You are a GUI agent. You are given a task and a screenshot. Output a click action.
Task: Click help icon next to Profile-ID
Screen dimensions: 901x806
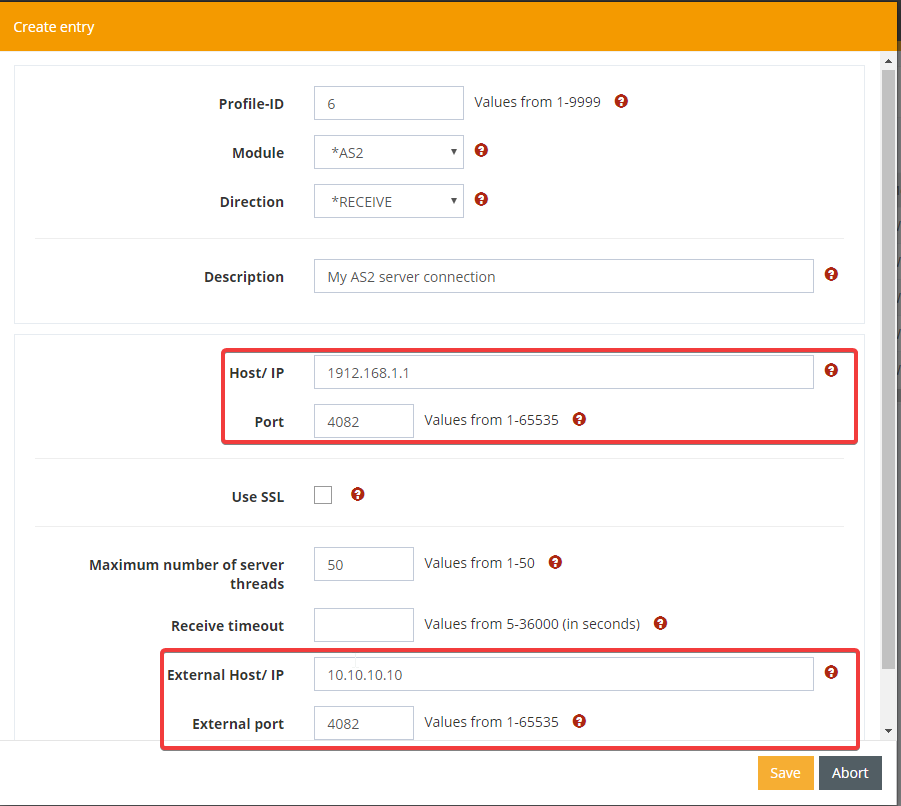pyautogui.click(x=621, y=101)
